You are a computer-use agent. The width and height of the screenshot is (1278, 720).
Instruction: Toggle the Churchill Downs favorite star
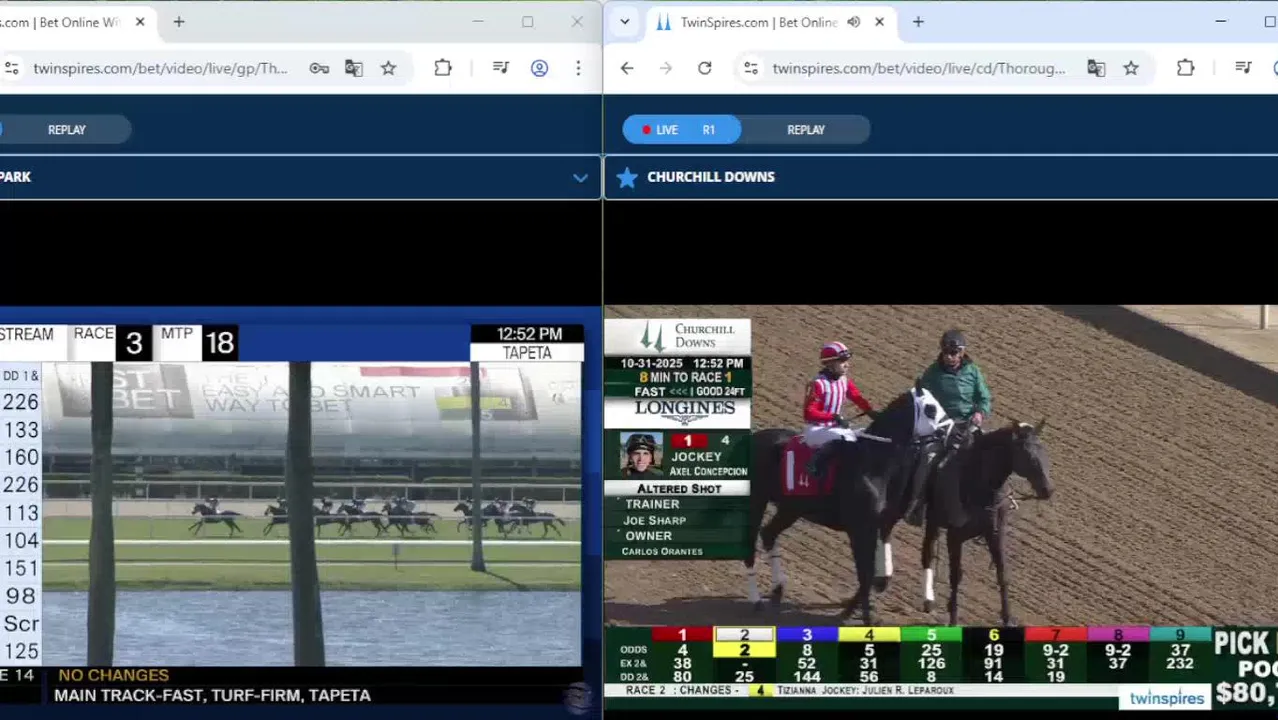tap(627, 177)
